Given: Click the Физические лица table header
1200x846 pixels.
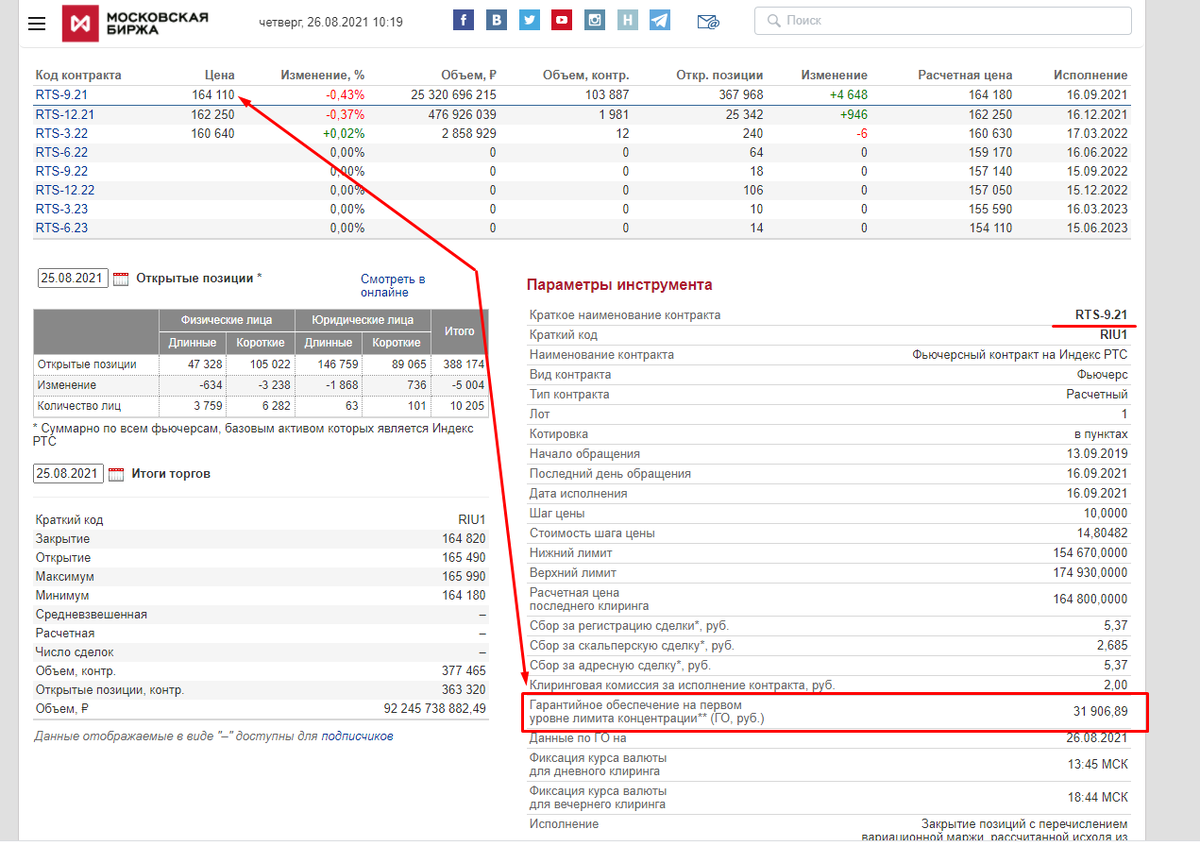Looking at the screenshot, I should (227, 320).
